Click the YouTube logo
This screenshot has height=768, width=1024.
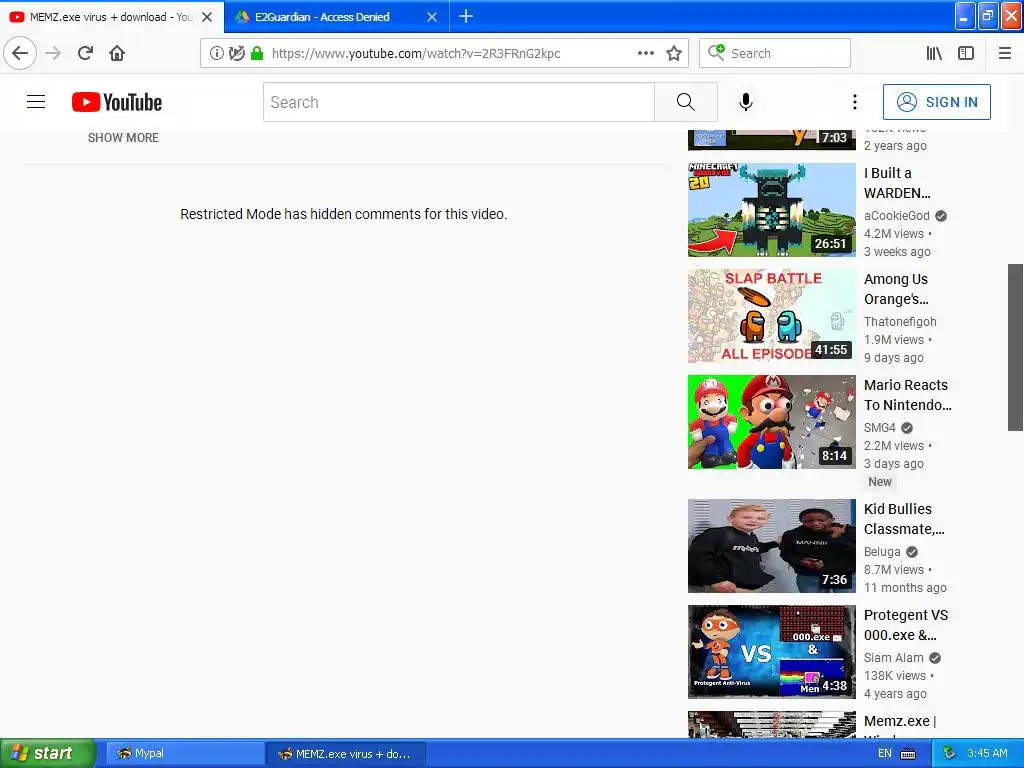coord(117,102)
